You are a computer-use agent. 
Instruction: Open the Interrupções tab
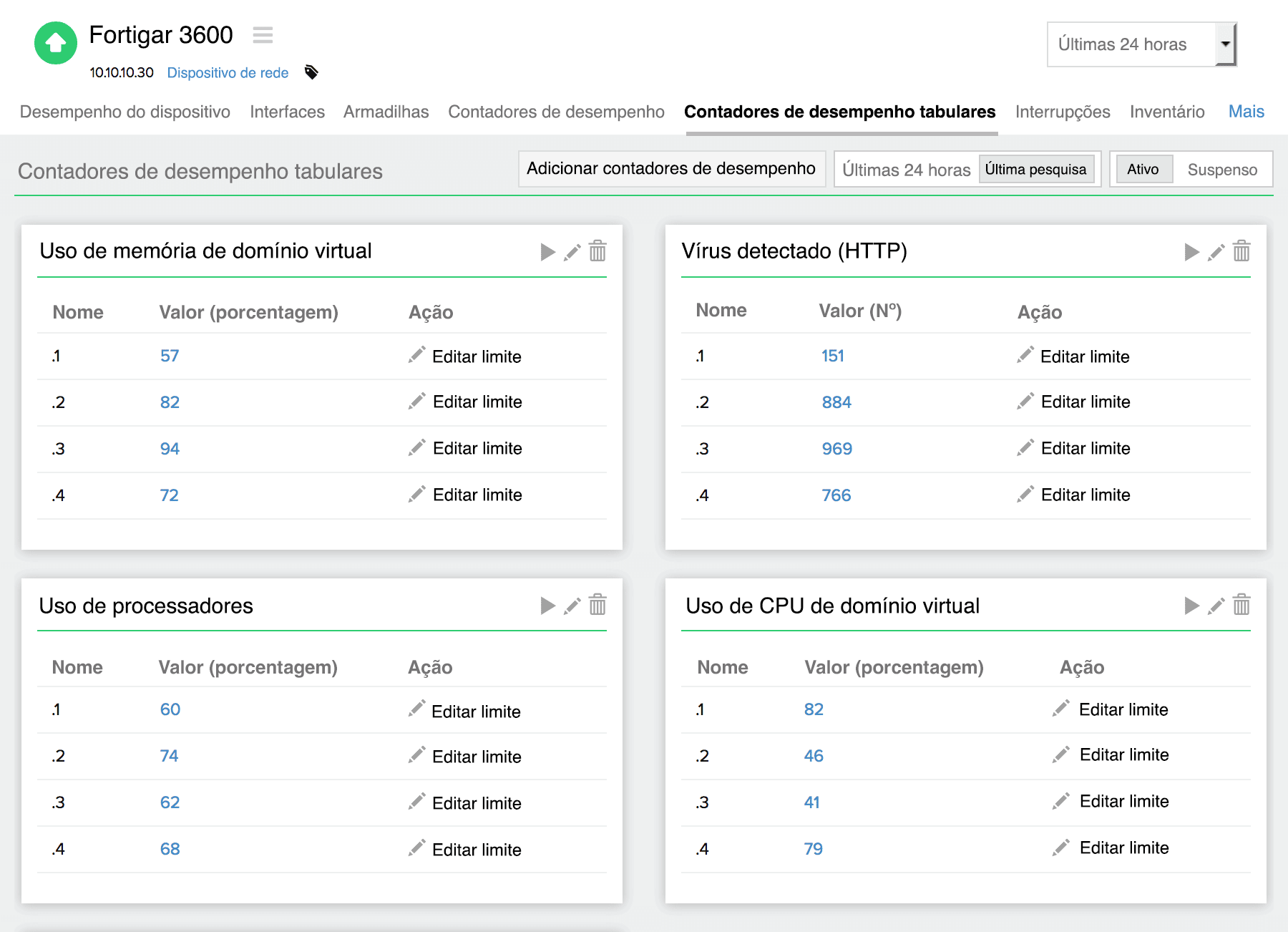1062,112
